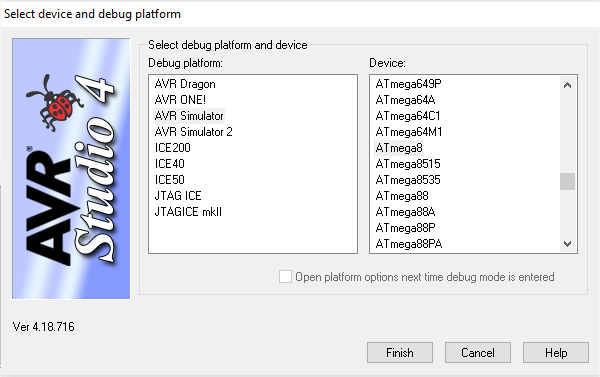
Task: Choose ATmega88 device entry
Action: (x=402, y=196)
